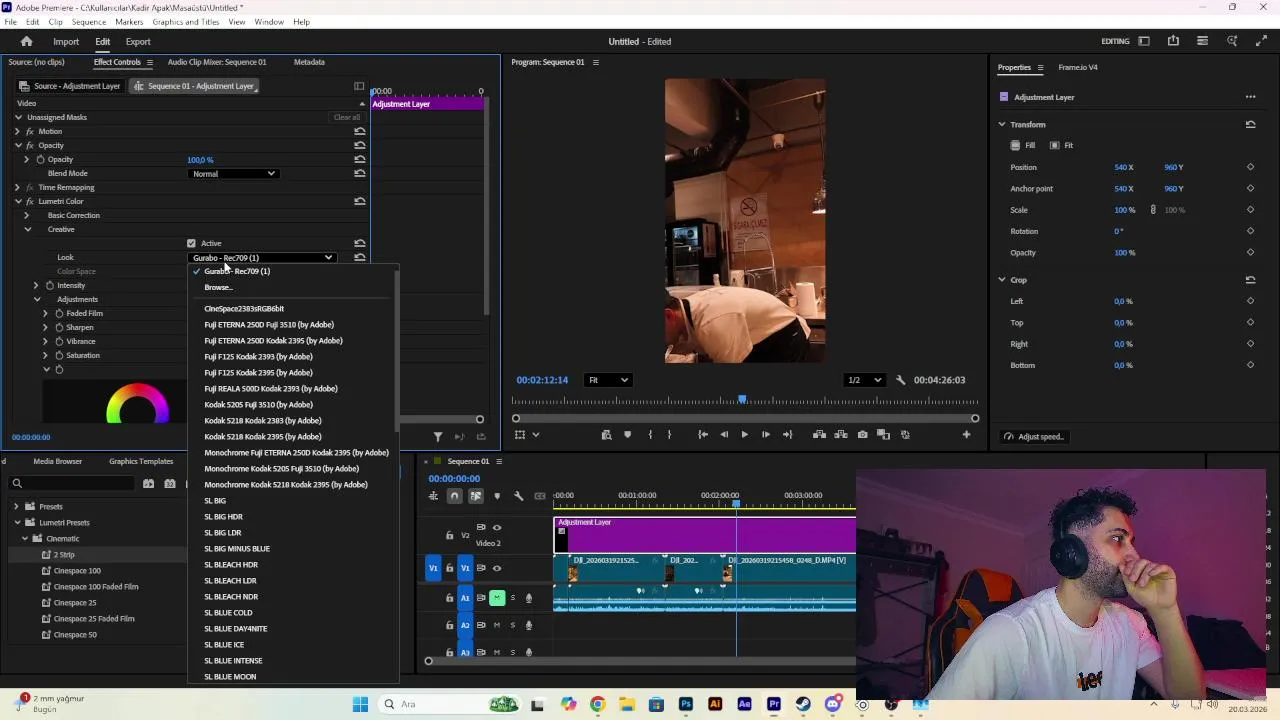This screenshot has height=720, width=1280.
Task: Click the Clear all masks button
Action: [347, 117]
